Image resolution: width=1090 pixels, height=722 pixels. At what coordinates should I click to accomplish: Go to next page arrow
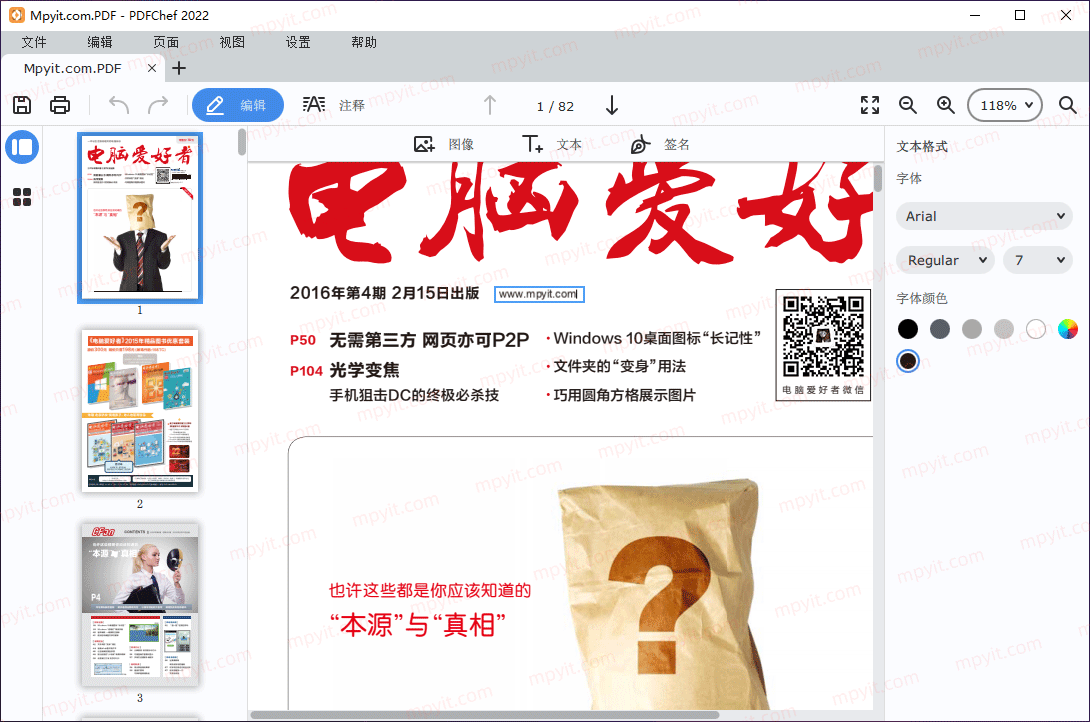tap(612, 106)
